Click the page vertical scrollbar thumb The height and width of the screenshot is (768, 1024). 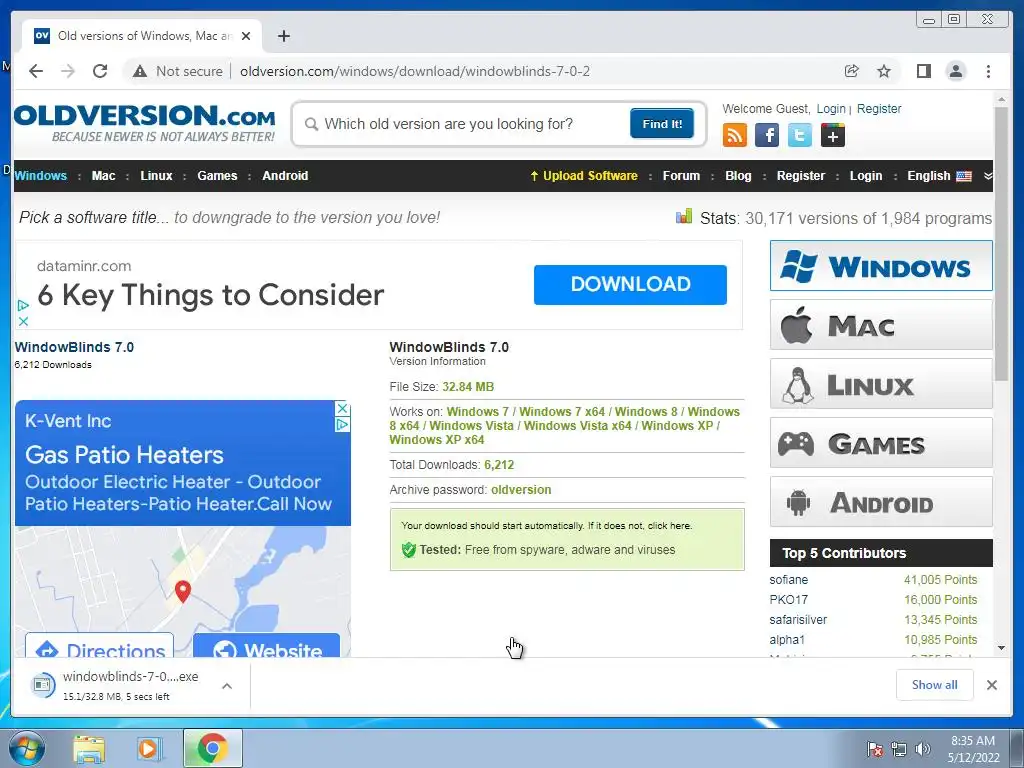pos(1001,243)
